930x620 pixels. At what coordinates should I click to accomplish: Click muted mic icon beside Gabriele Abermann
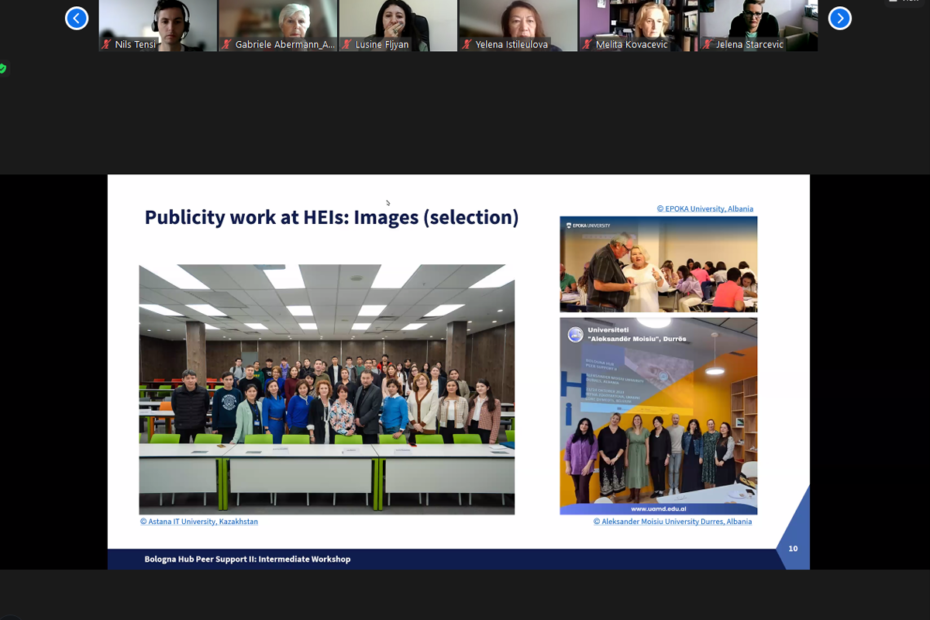(x=227, y=44)
